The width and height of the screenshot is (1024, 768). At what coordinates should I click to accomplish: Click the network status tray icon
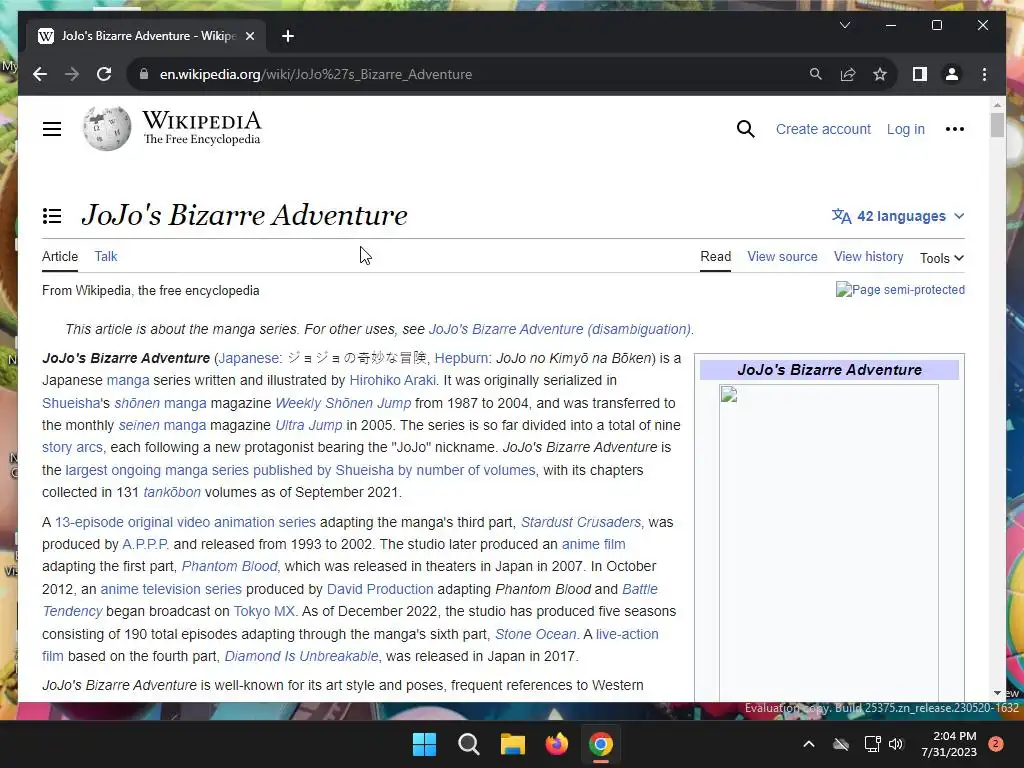872,744
